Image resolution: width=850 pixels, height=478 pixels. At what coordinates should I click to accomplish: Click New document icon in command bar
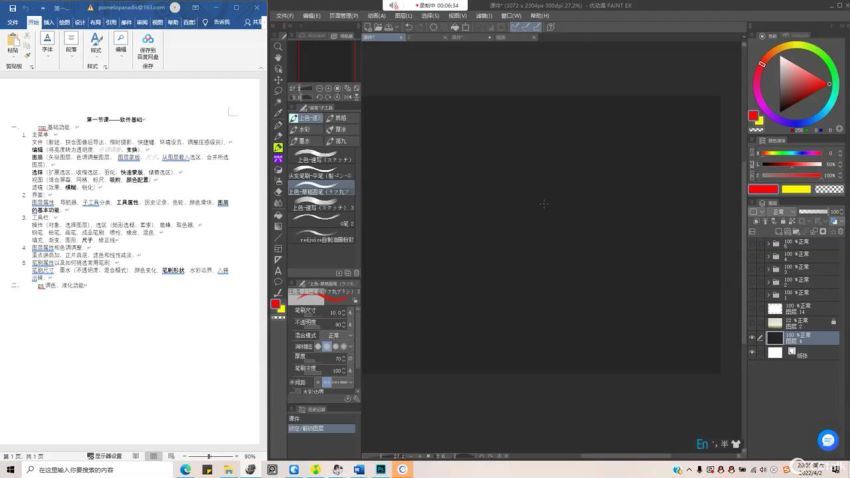click(368, 27)
